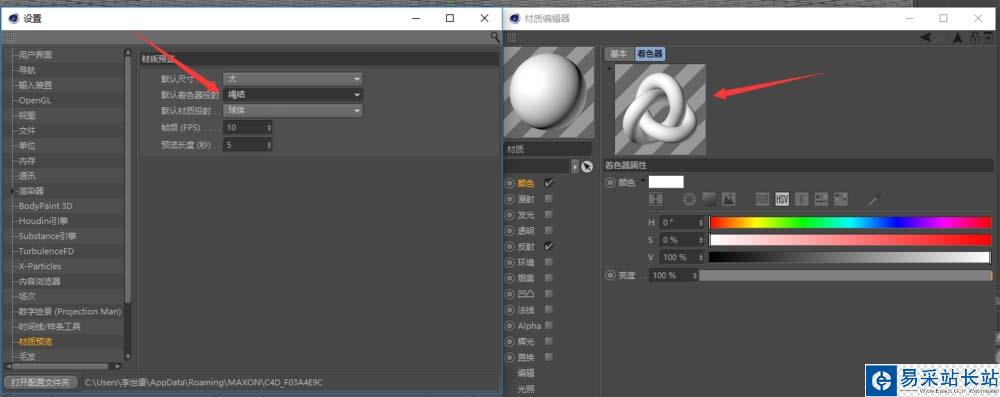
Task: Switch to the 着色器 tab
Action: [650, 54]
